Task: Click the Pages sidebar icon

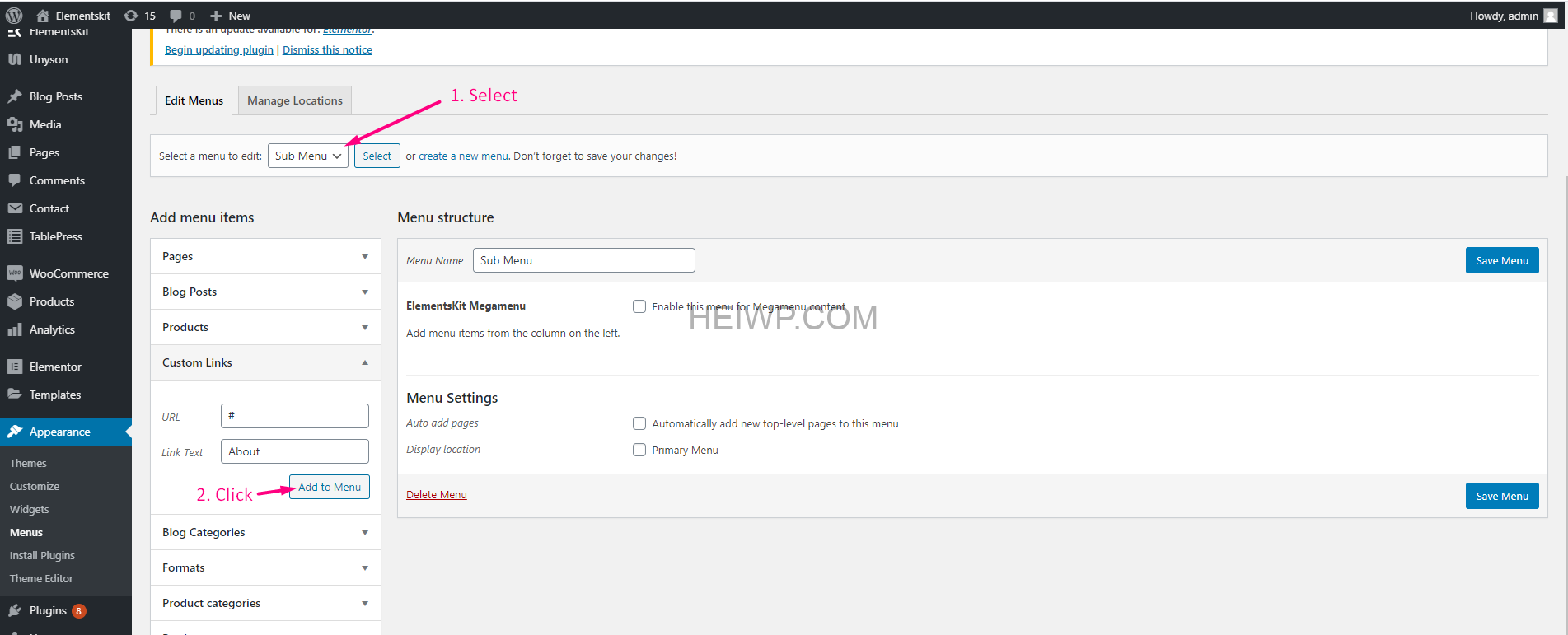Action: coord(15,152)
